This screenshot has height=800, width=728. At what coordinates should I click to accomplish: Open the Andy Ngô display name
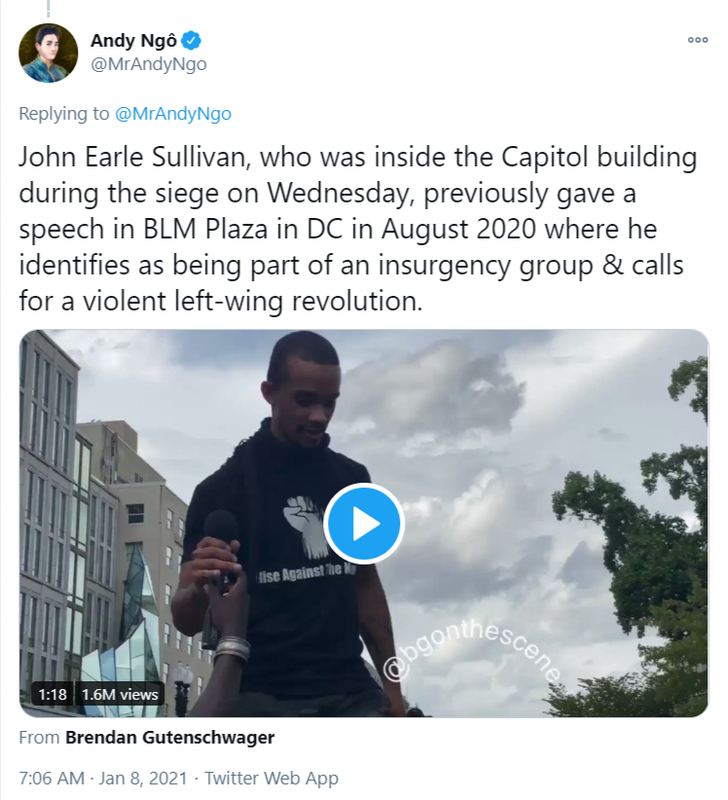coord(134,40)
